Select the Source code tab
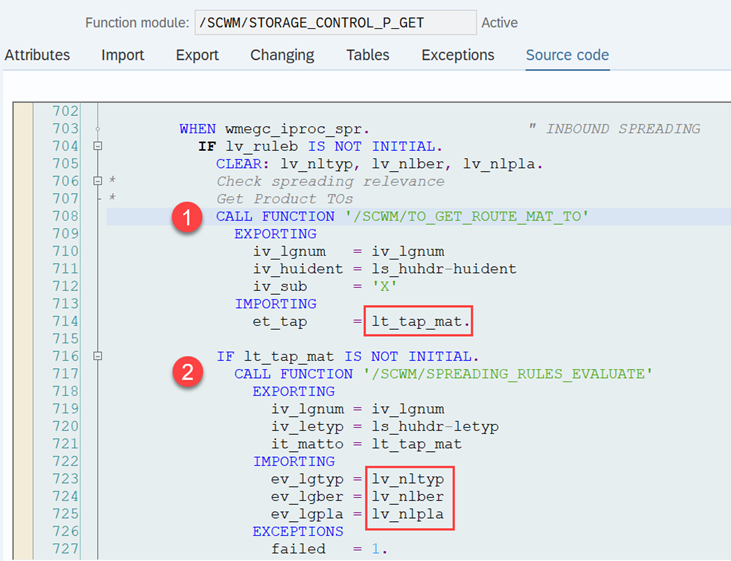731x561 pixels. (567, 55)
